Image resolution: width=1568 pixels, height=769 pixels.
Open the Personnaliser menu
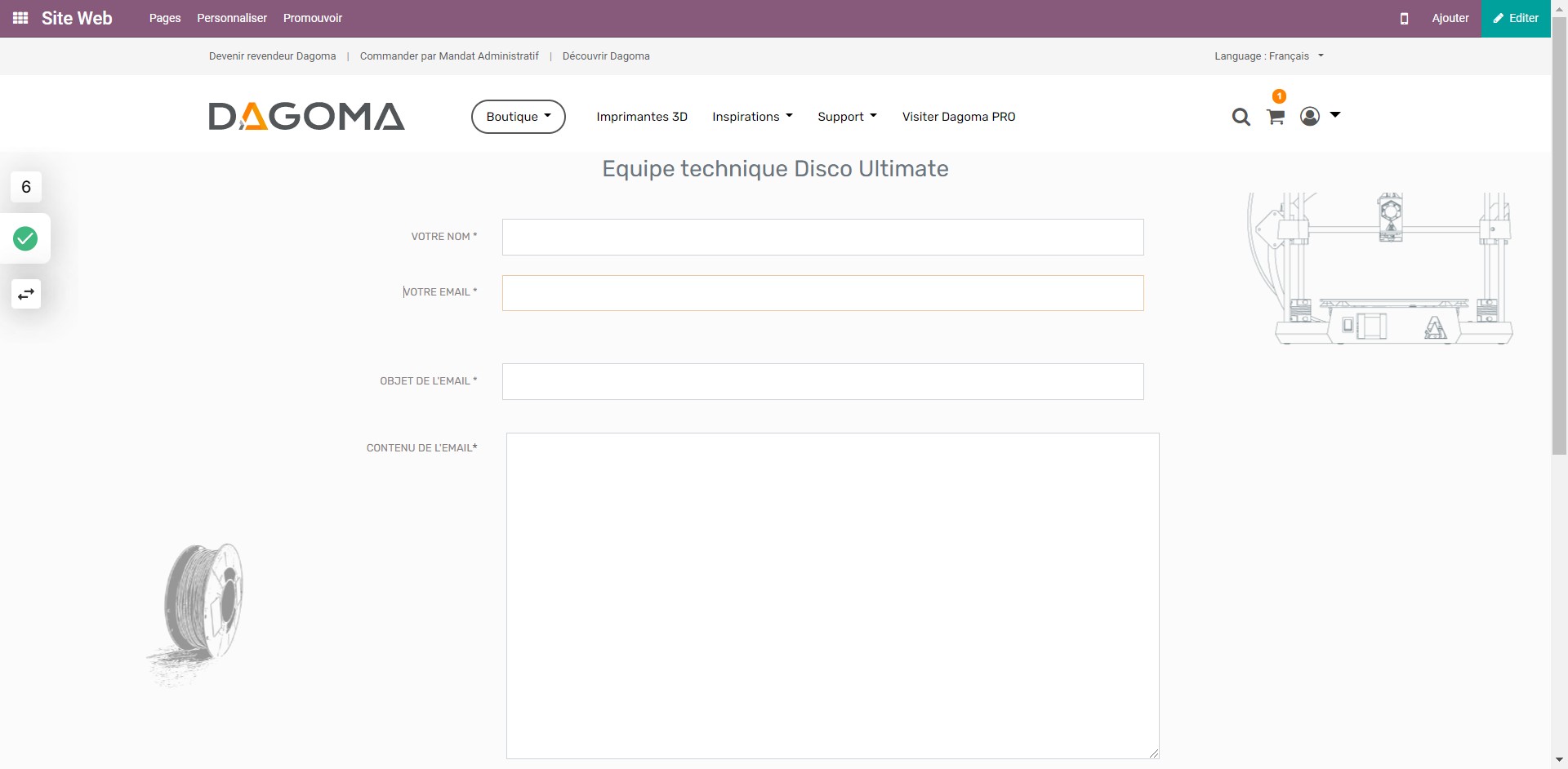tap(232, 18)
